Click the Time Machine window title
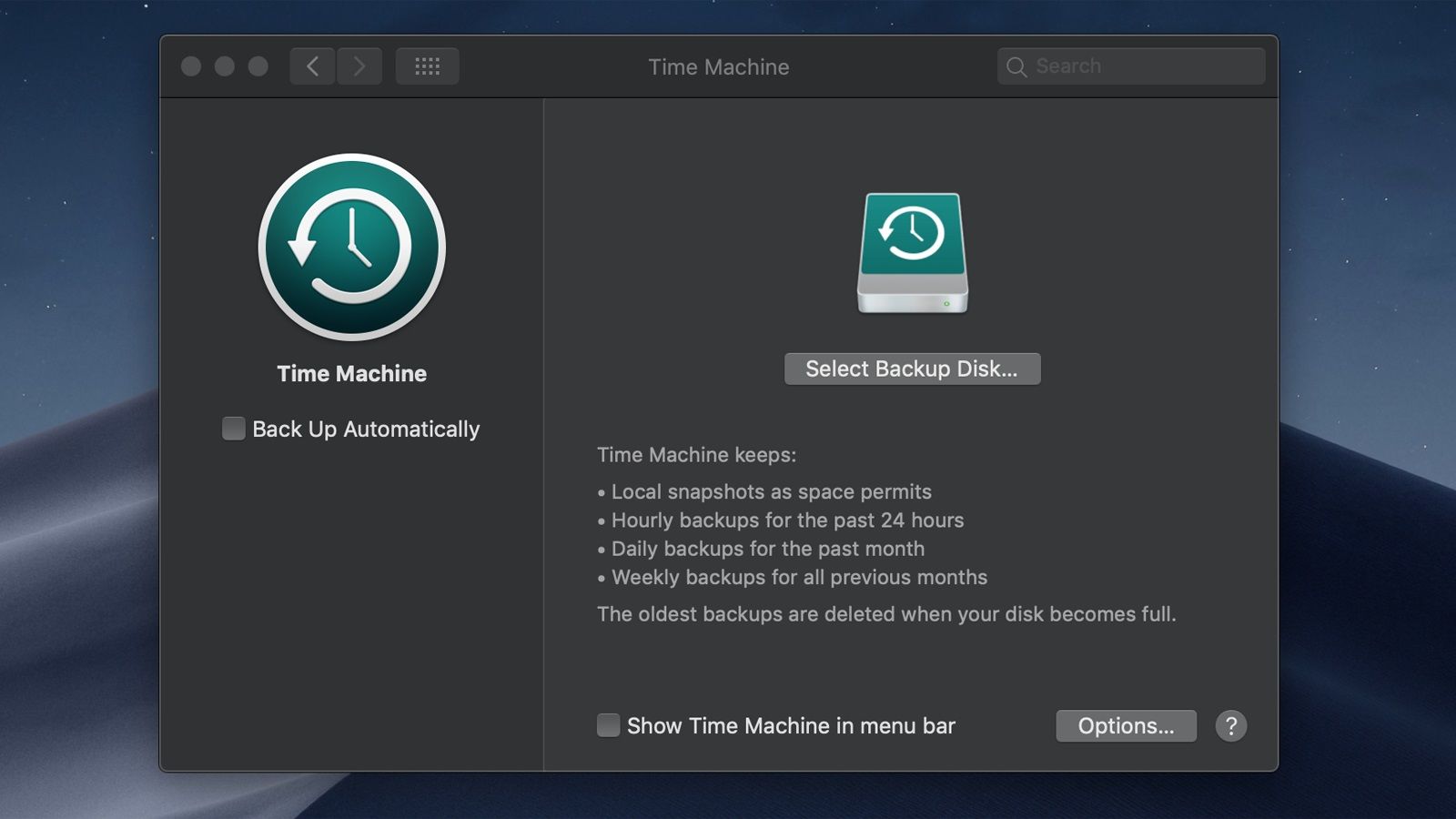Screen dimensions: 1456x819 [x=719, y=67]
